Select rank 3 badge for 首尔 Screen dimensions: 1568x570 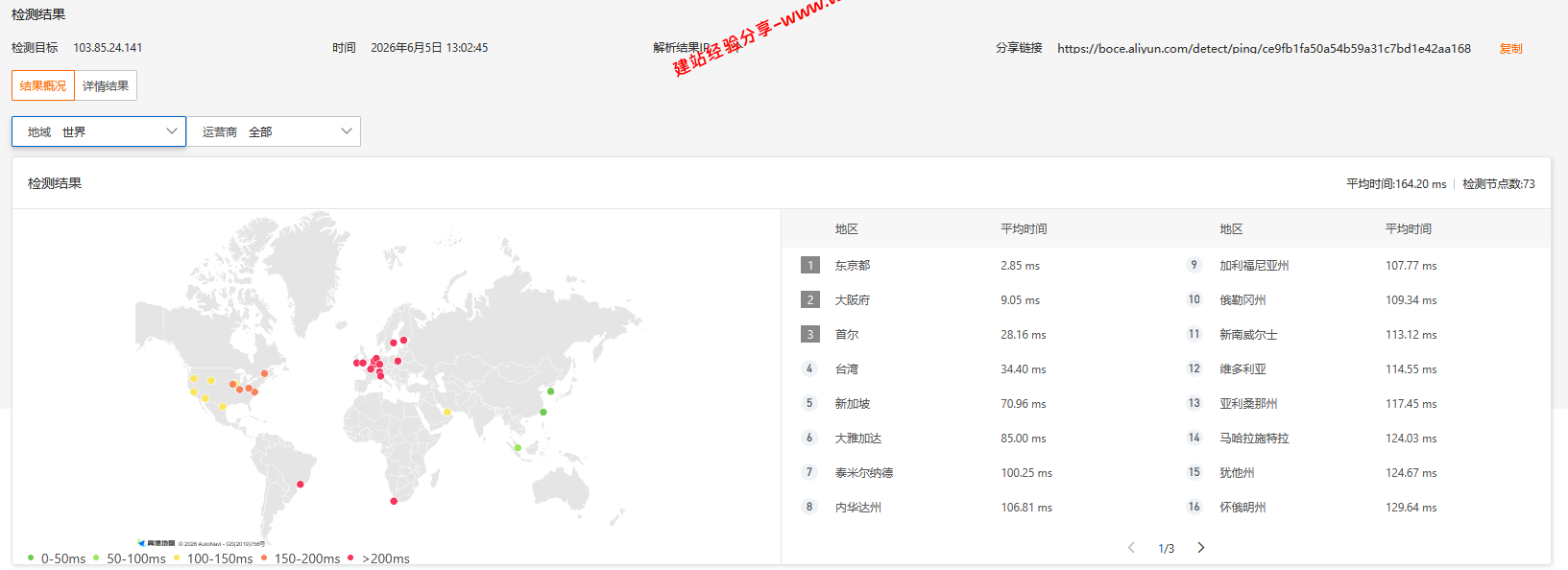click(x=810, y=334)
